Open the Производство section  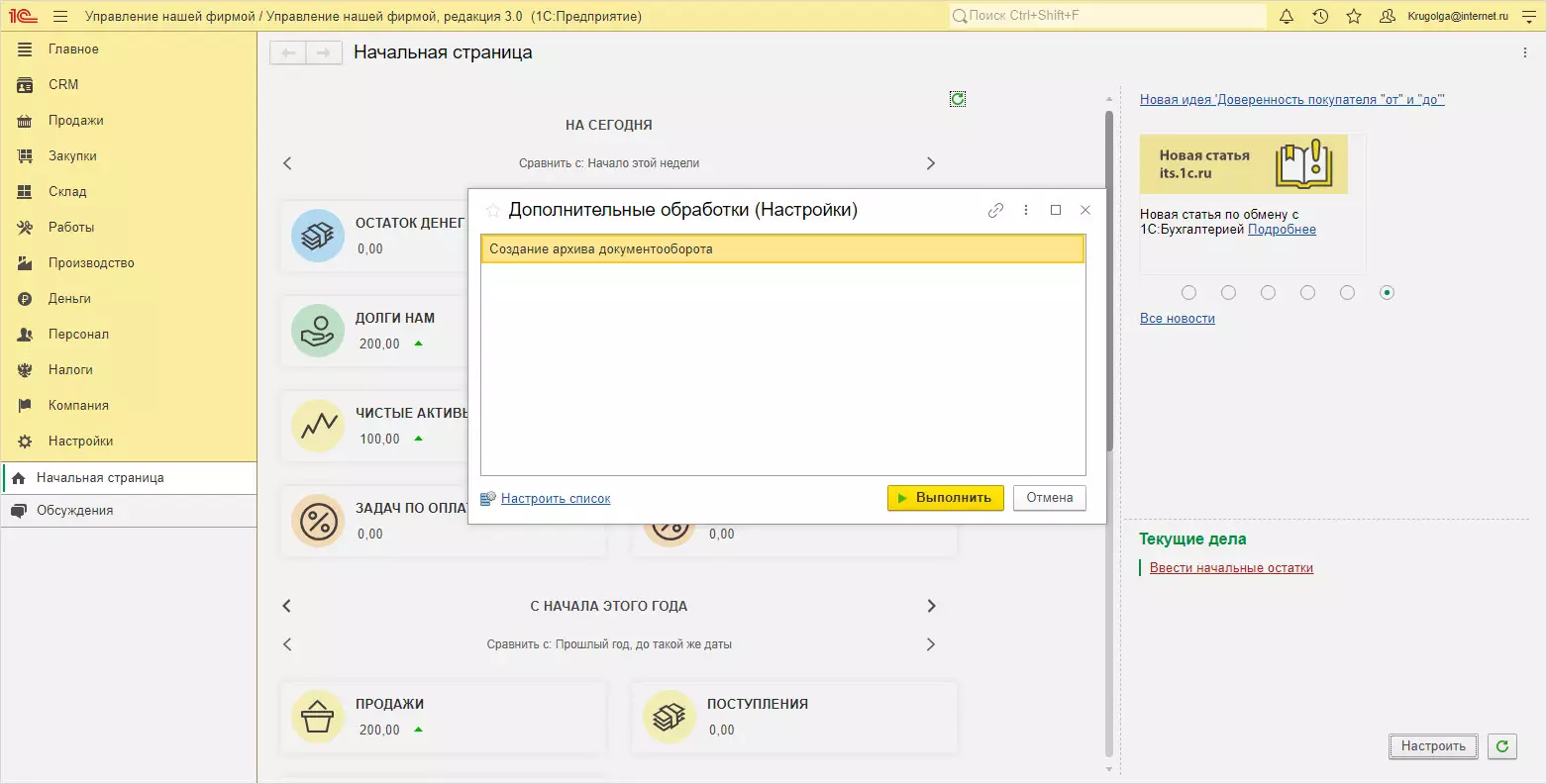point(129,263)
